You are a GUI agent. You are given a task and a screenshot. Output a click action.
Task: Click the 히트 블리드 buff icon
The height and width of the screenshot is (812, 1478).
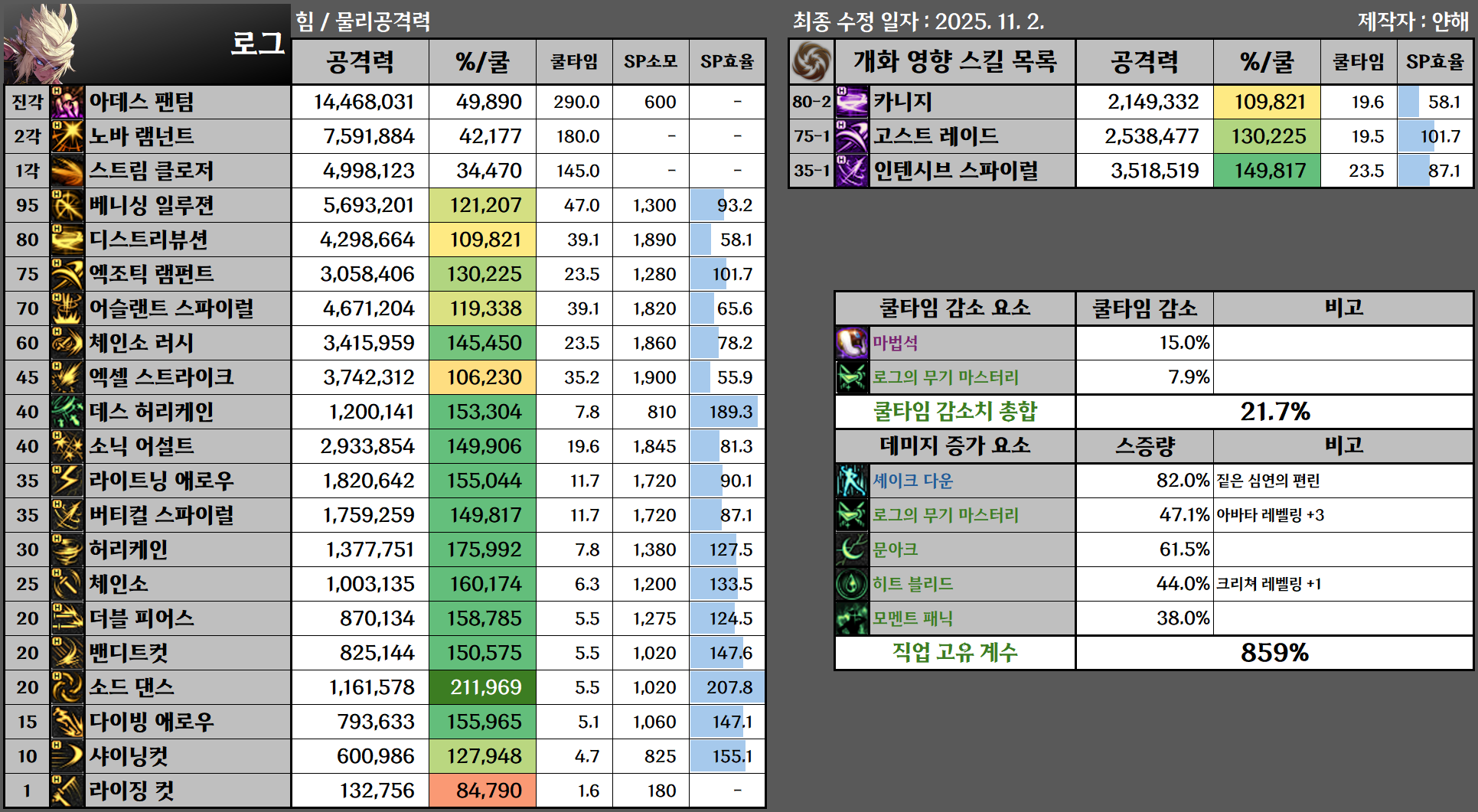click(x=852, y=584)
